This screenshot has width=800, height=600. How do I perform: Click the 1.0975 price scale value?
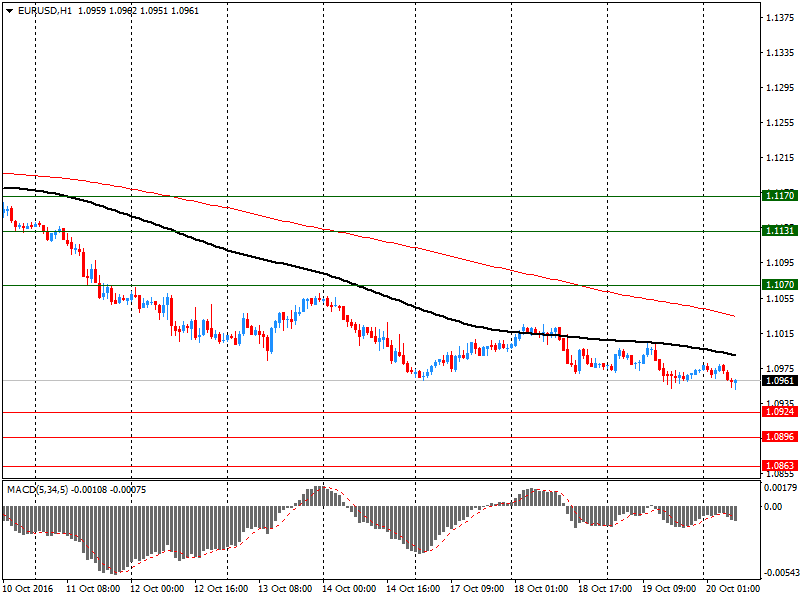pos(780,368)
